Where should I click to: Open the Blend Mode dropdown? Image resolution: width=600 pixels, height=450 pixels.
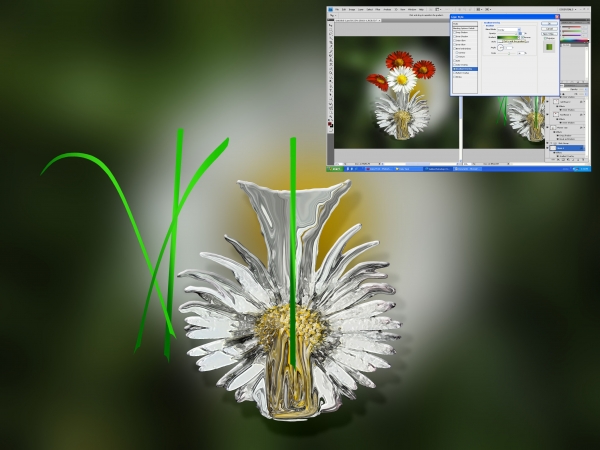[x=509, y=29]
